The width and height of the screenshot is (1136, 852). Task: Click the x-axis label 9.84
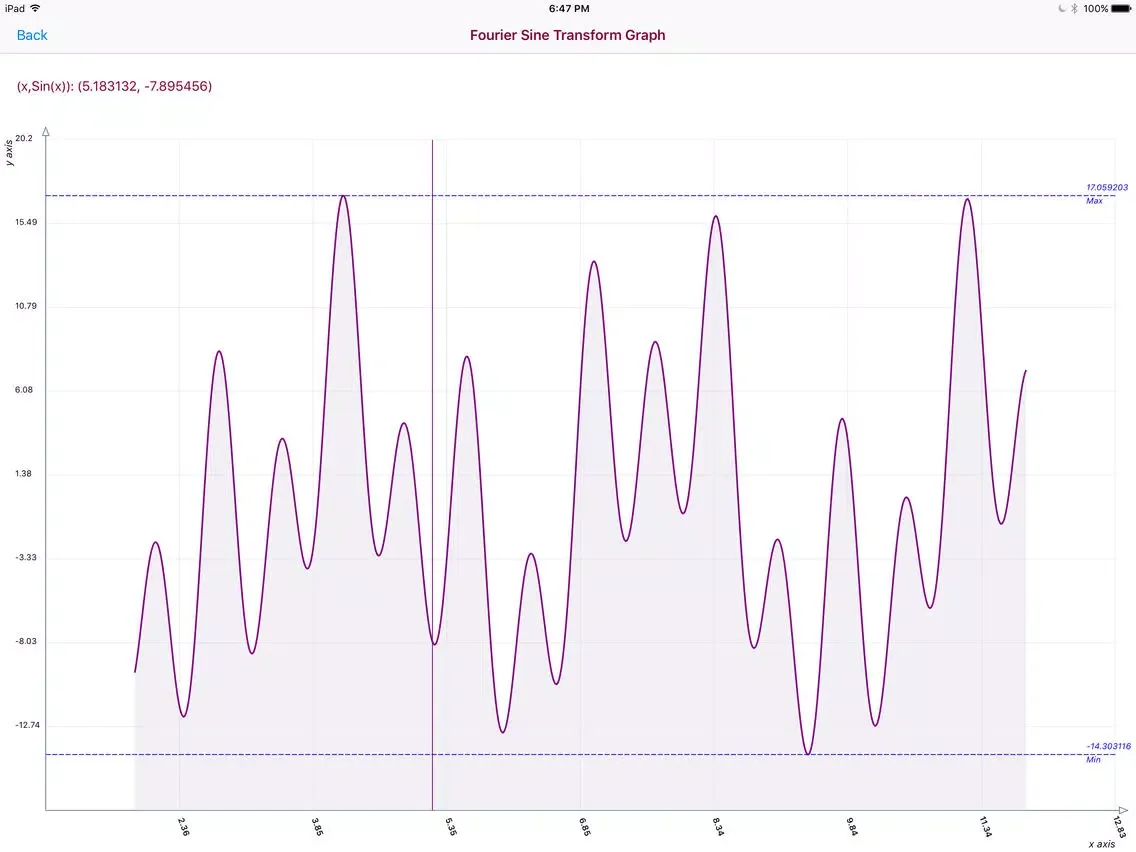[x=852, y=827]
